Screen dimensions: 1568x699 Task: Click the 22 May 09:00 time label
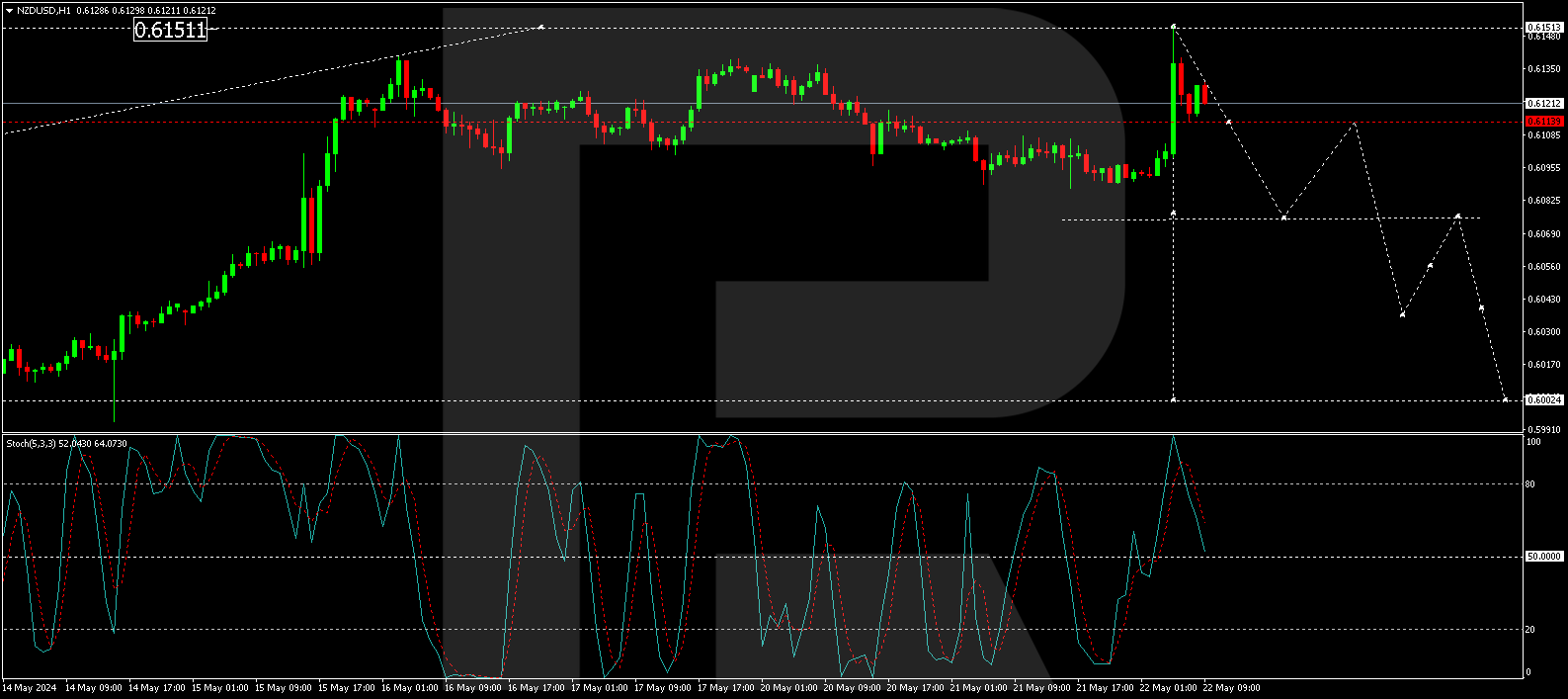[1231, 687]
